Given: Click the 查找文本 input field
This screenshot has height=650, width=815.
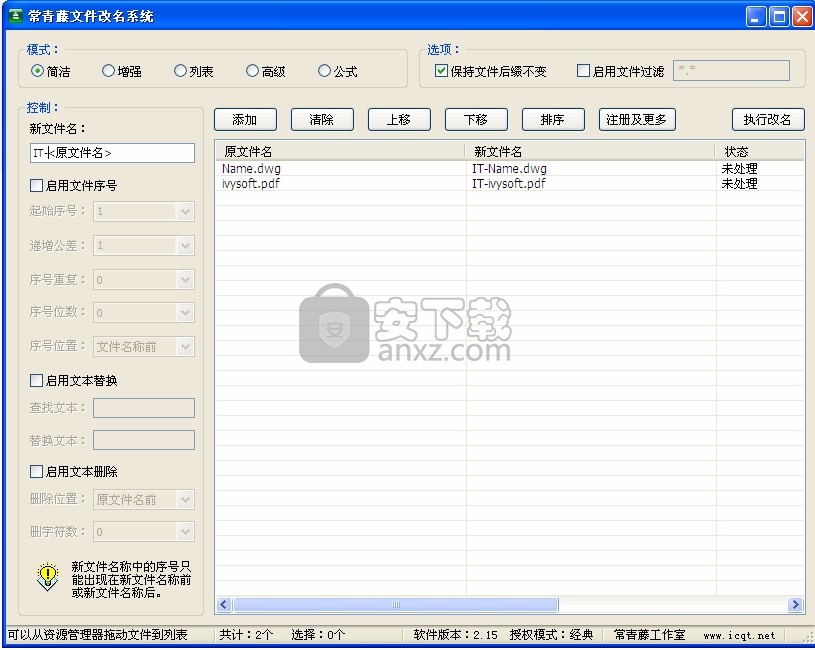Looking at the screenshot, I should point(144,408).
